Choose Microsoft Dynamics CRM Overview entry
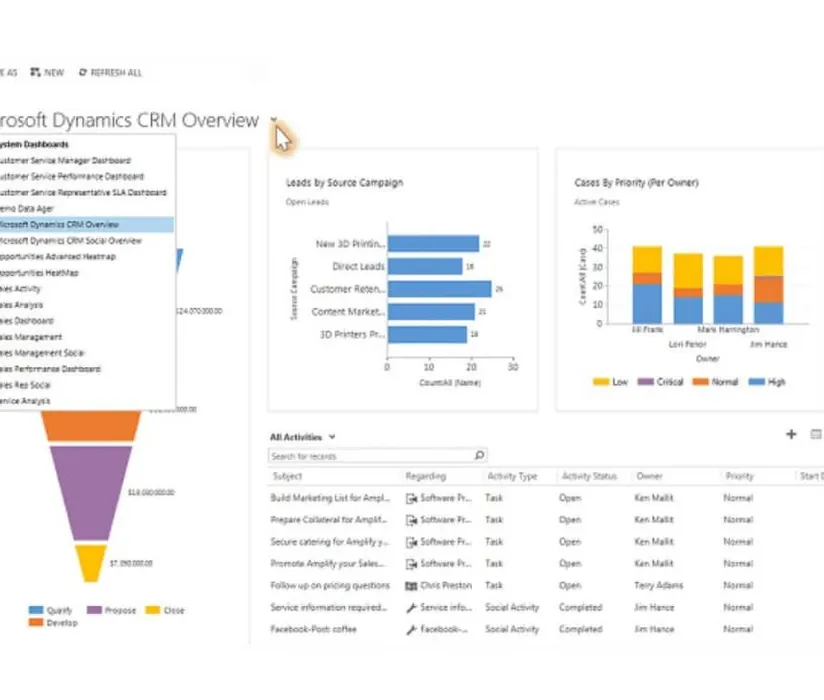 coord(87,224)
